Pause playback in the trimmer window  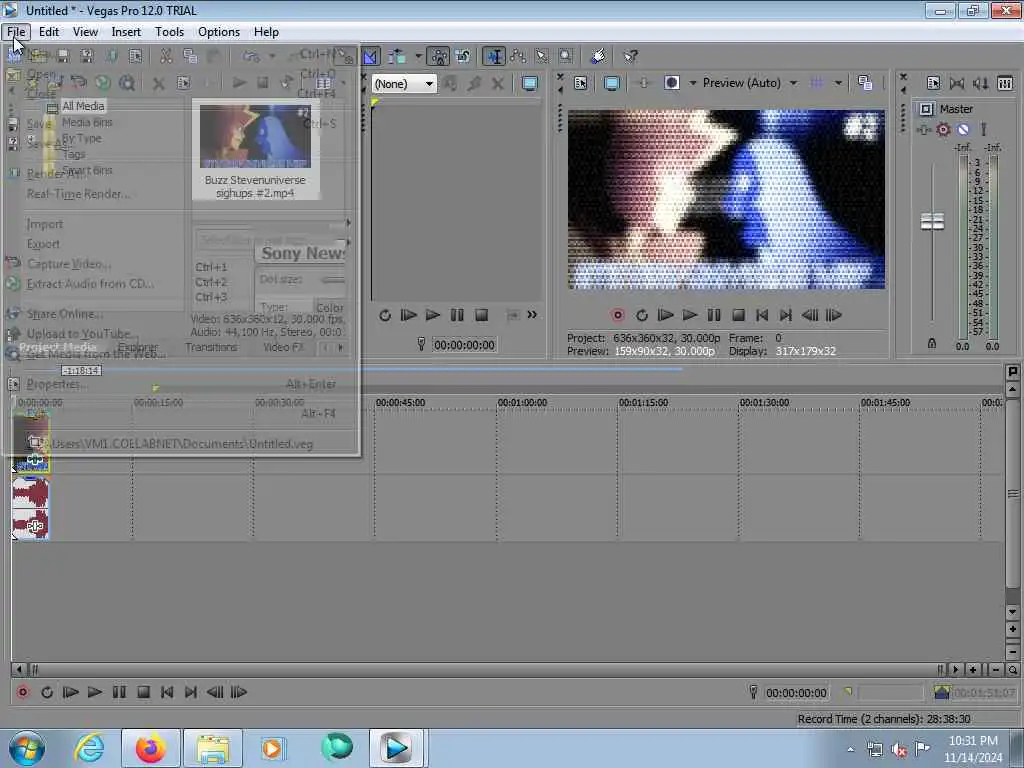(457, 315)
